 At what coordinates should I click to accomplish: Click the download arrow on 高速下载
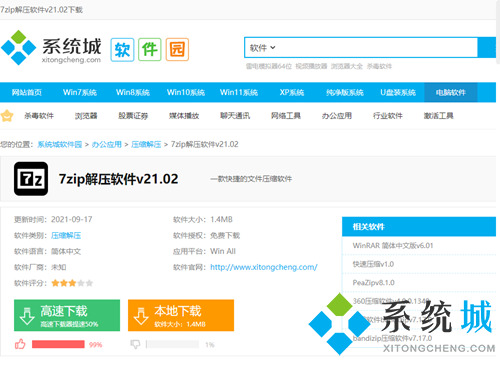click(27, 316)
